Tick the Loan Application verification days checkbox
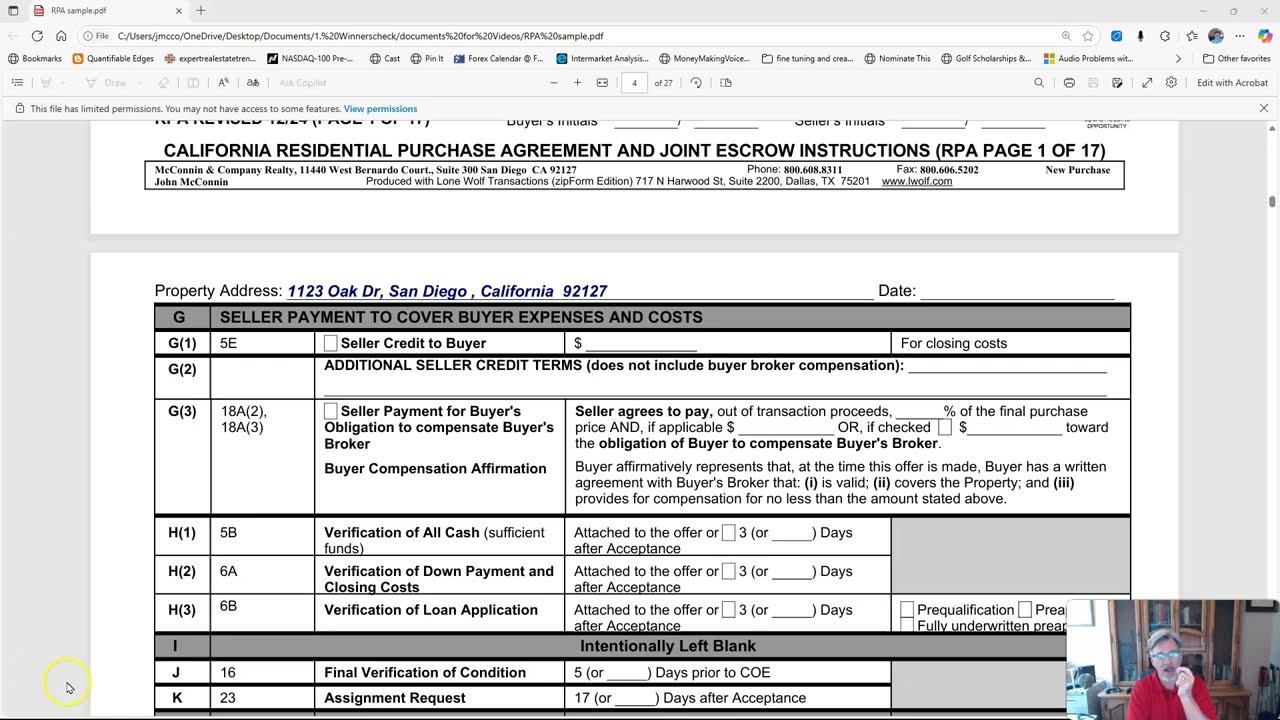1280x720 pixels. pos(728,610)
